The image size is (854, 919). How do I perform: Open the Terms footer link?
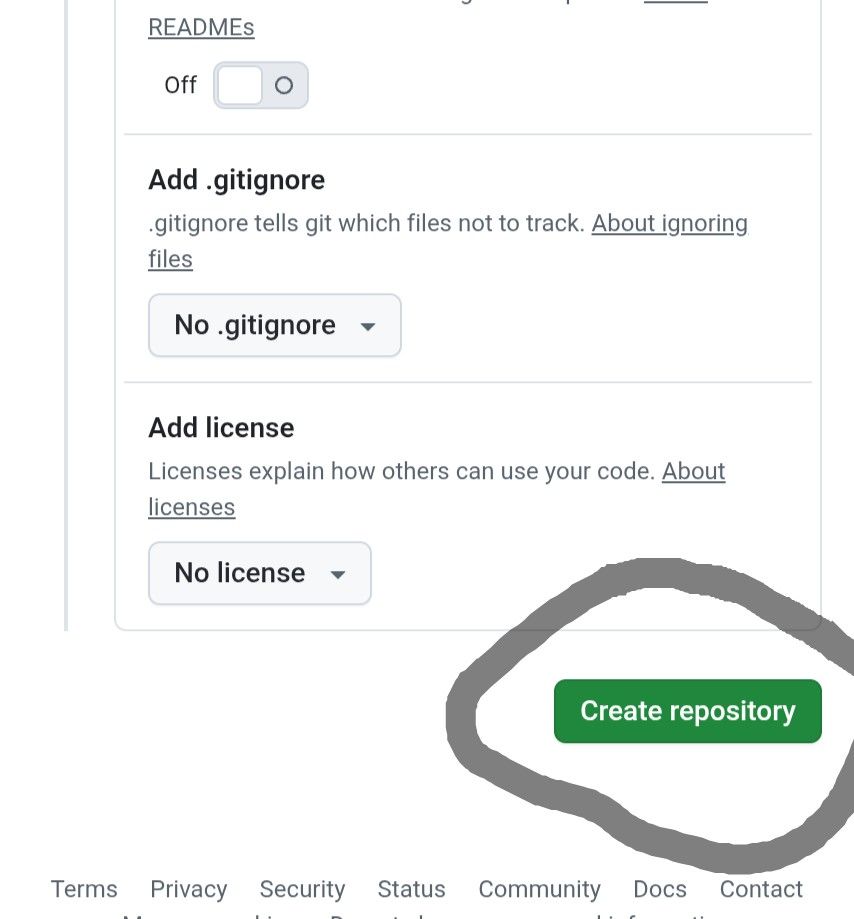(x=84, y=889)
